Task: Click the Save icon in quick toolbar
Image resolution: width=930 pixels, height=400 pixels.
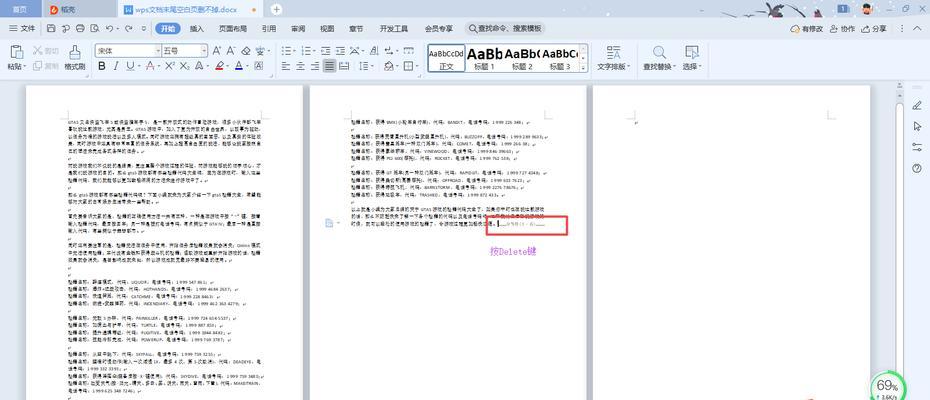Action: point(51,28)
